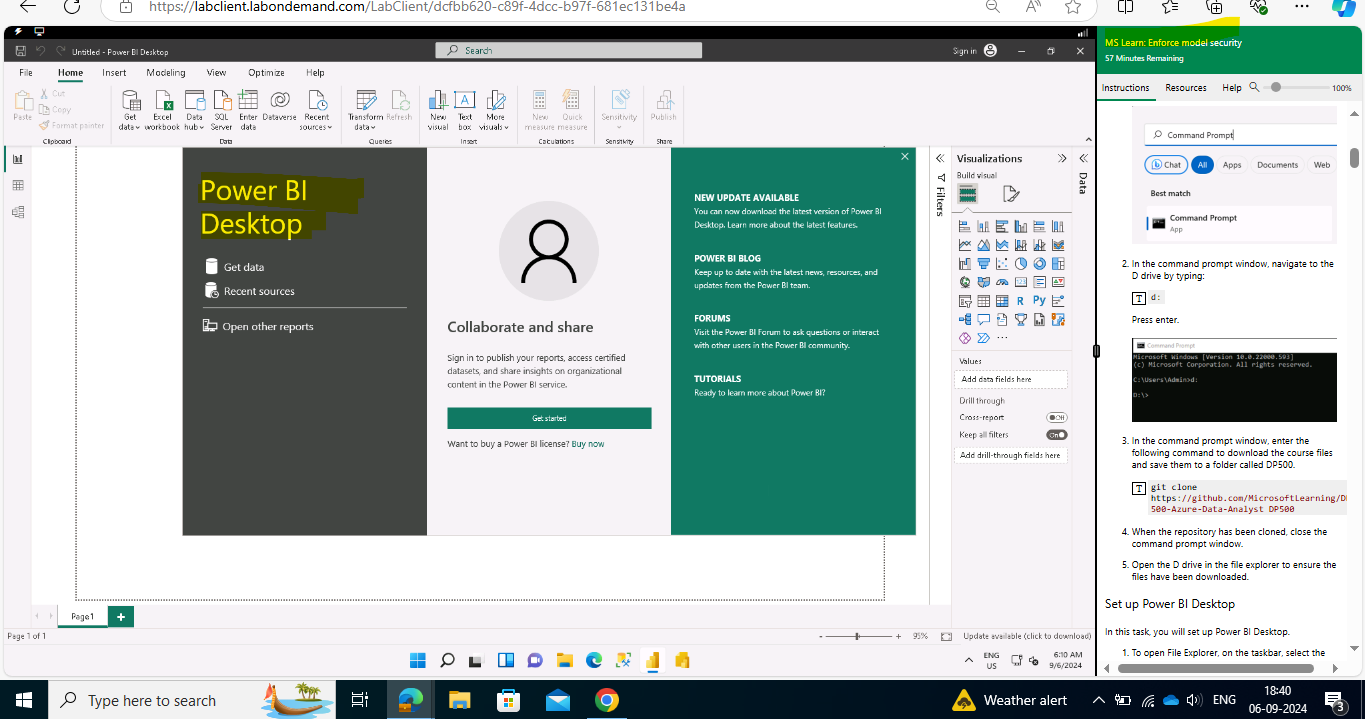Switch to Table view in left sidebar
This screenshot has height=719, width=1365.
pos(17,185)
